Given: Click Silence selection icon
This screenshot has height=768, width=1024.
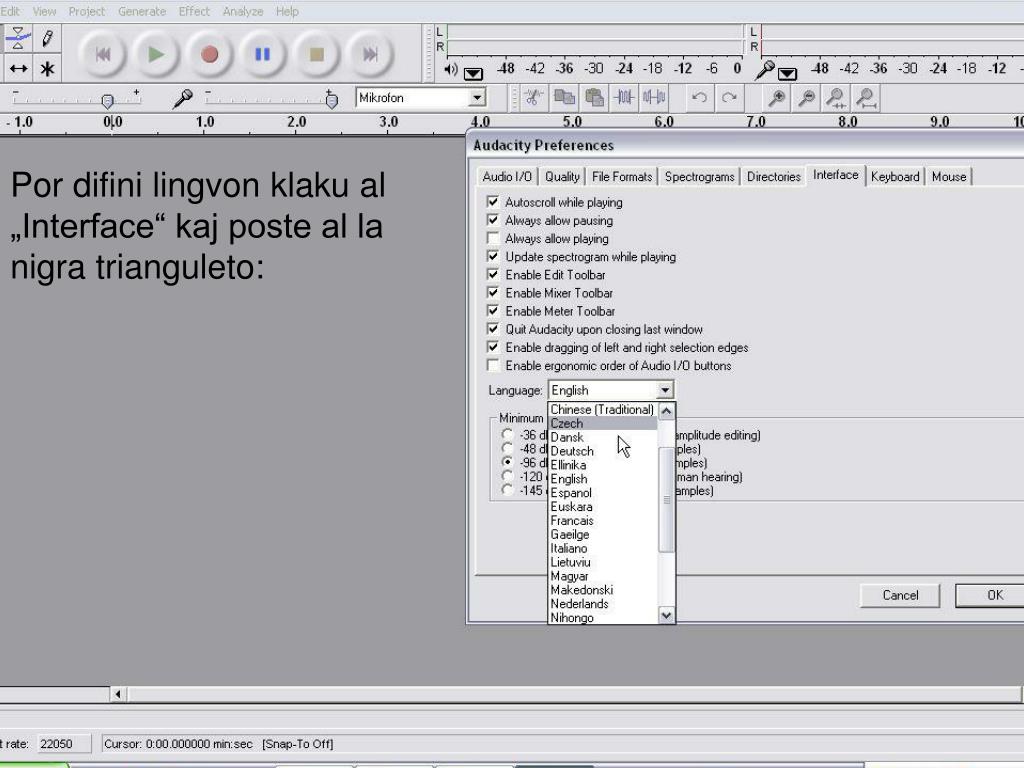Looking at the screenshot, I should click(x=654, y=98).
